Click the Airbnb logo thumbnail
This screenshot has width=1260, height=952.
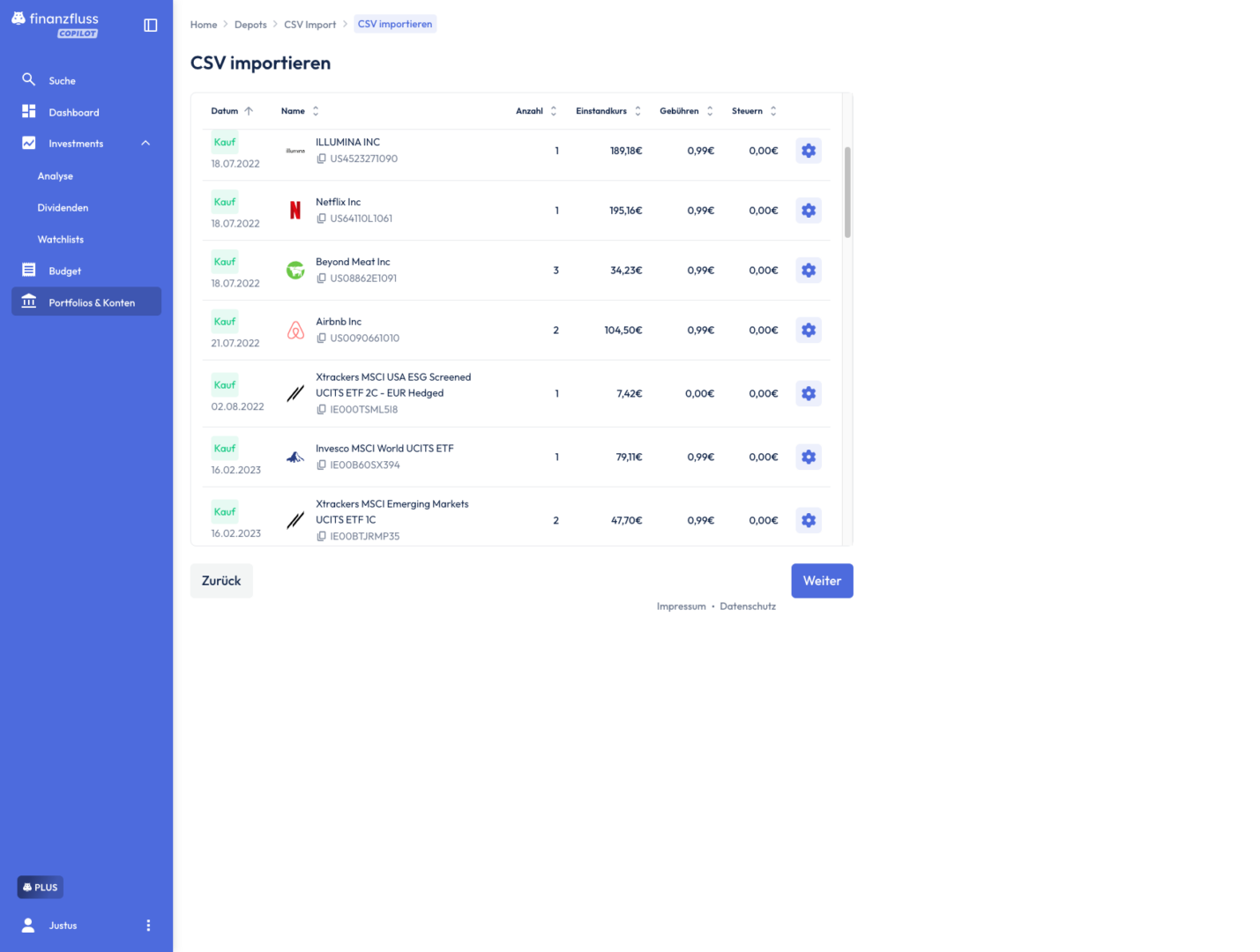click(295, 331)
